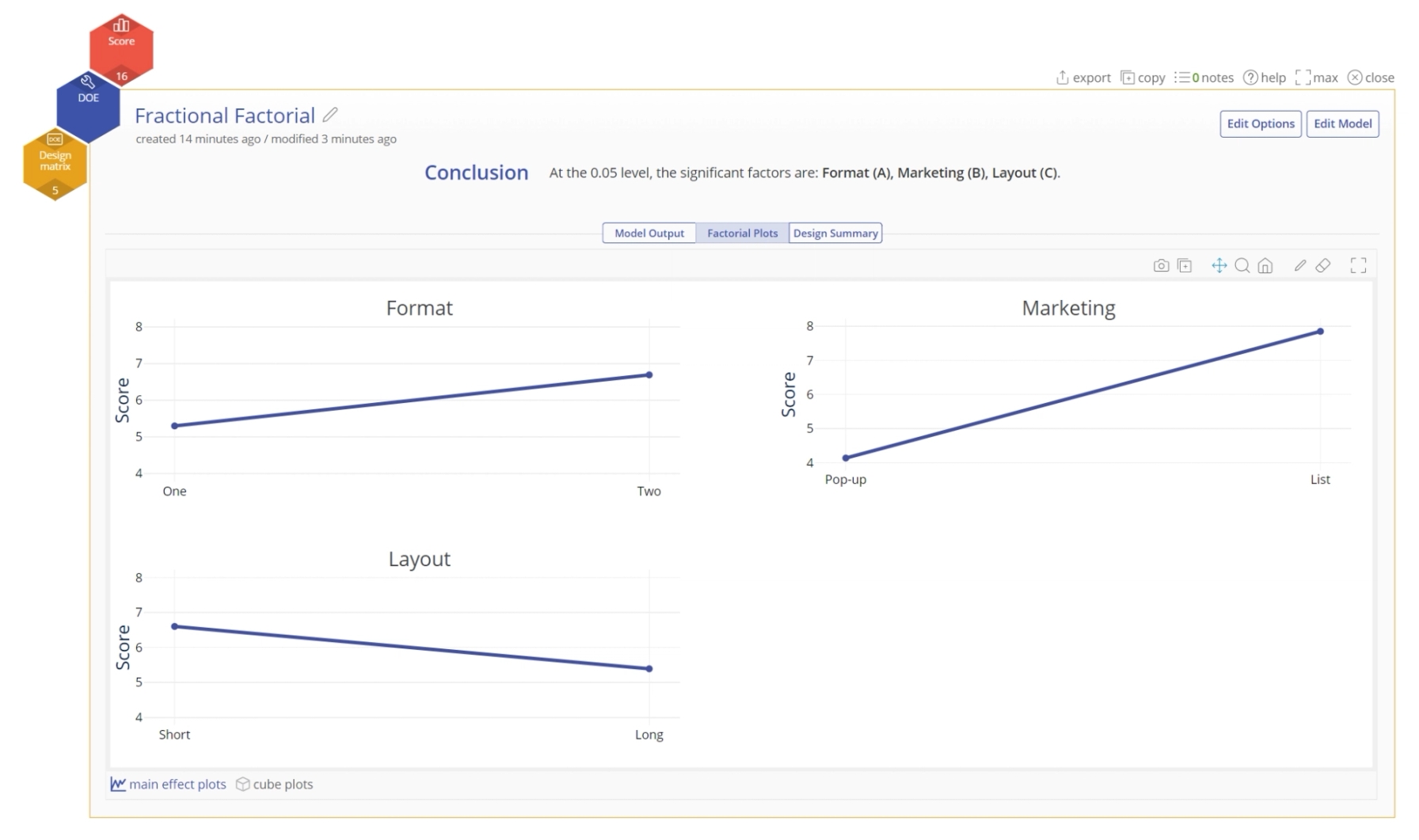This screenshot has height=840, width=1419.
Task: Open the Model Output tab
Action: 649,234
